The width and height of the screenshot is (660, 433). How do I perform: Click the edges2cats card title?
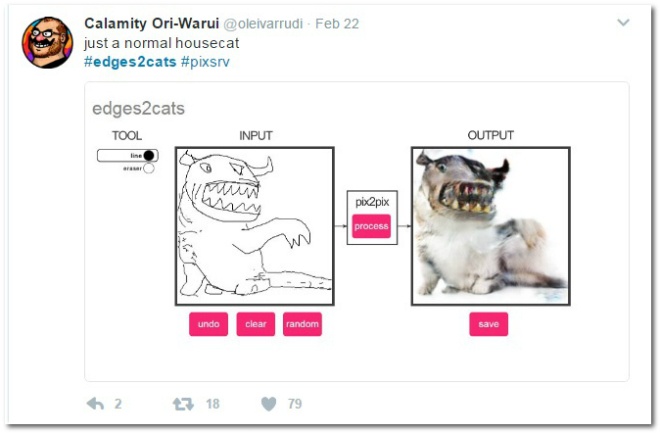138,109
